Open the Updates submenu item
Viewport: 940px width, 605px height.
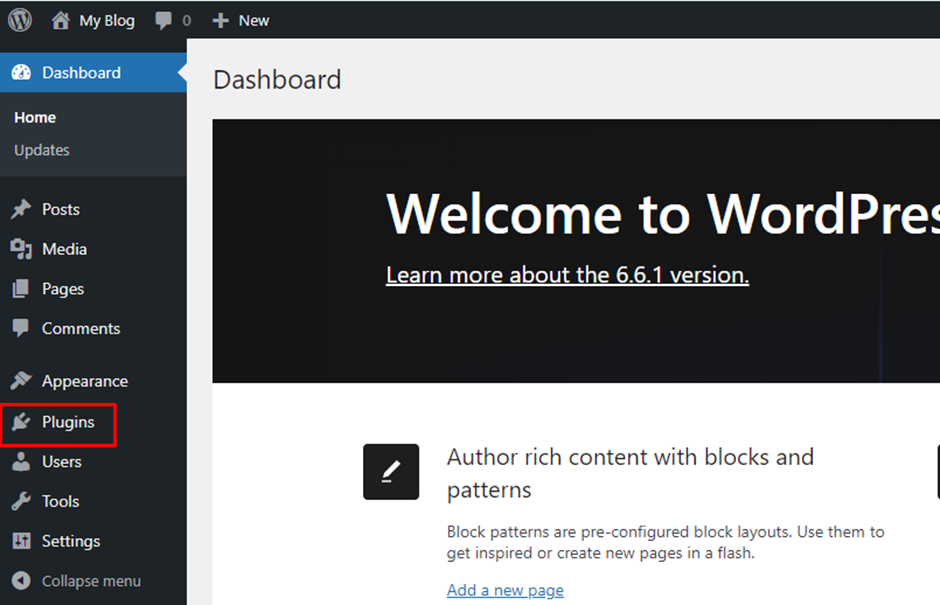click(42, 150)
